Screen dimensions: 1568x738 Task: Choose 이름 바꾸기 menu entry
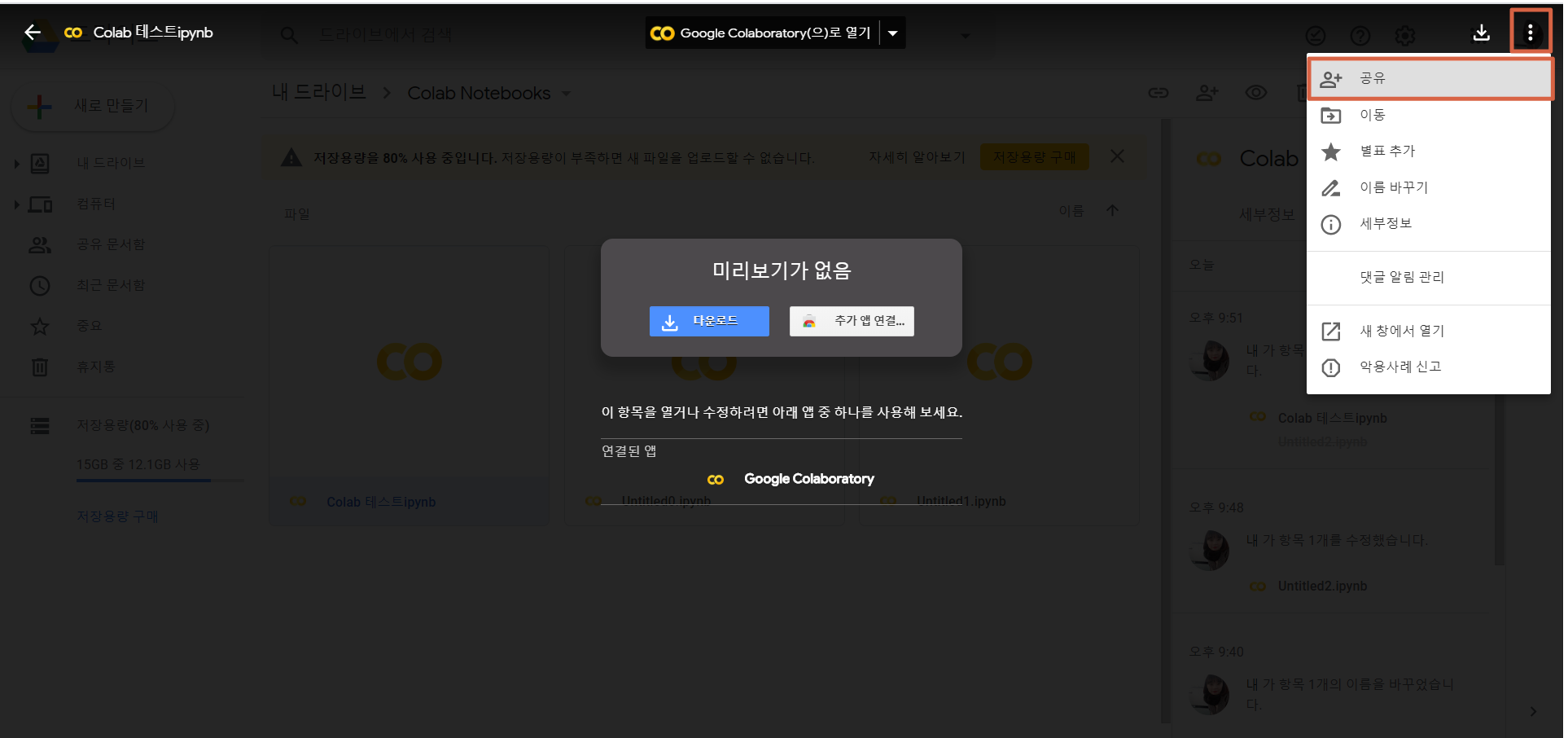pos(1430,187)
